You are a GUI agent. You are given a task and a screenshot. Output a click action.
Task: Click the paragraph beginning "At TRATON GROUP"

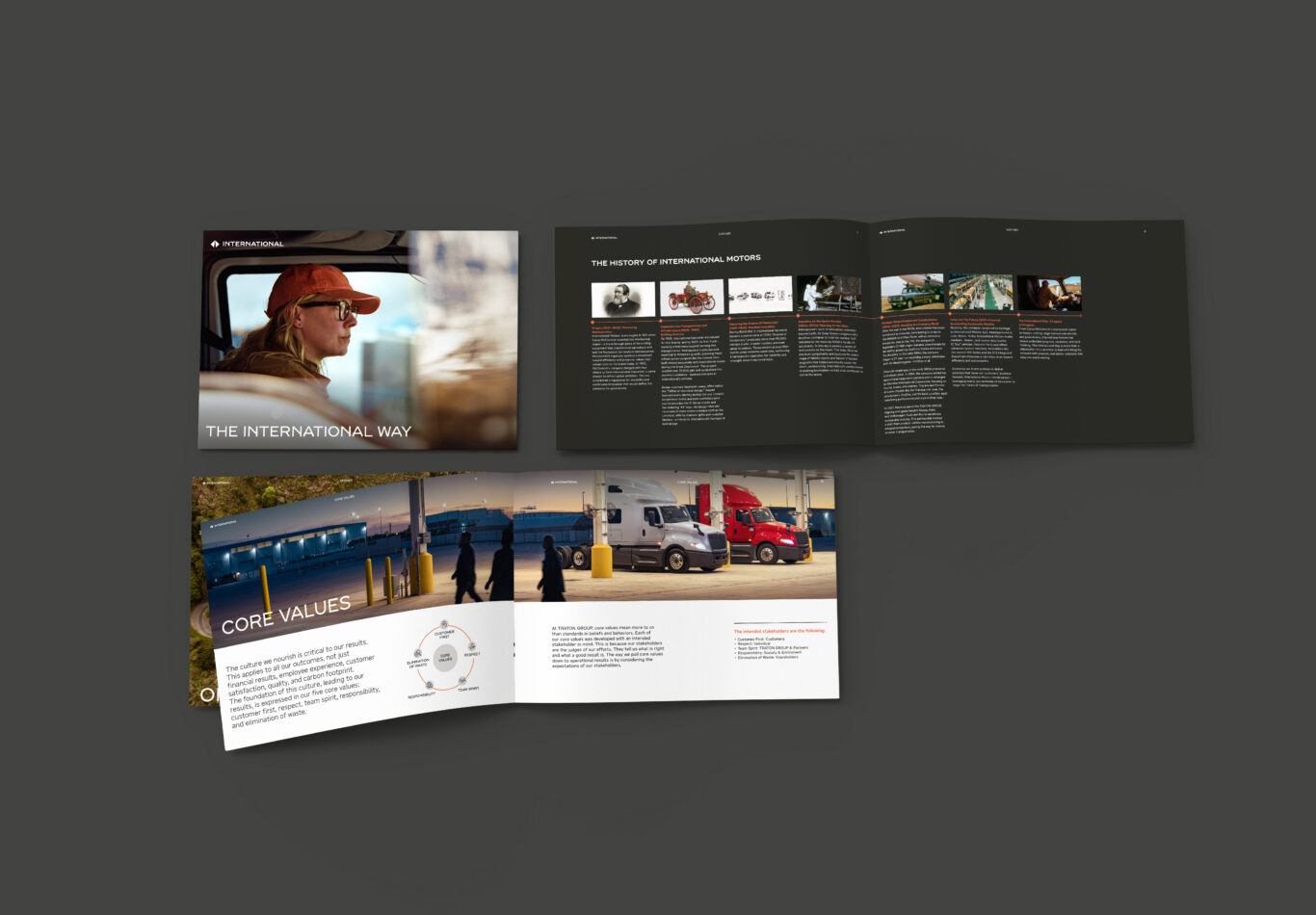coord(608,646)
